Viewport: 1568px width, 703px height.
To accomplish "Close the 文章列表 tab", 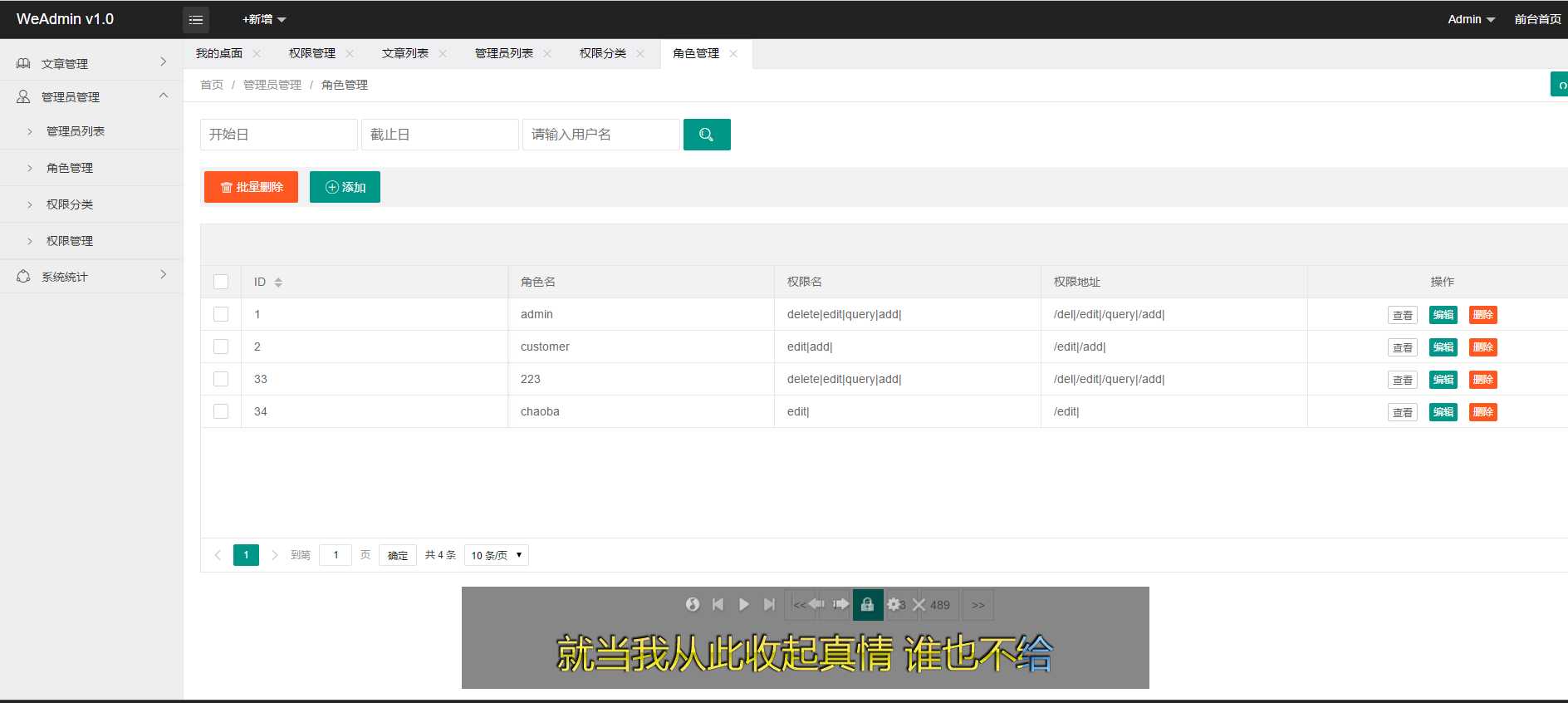I will (x=443, y=53).
